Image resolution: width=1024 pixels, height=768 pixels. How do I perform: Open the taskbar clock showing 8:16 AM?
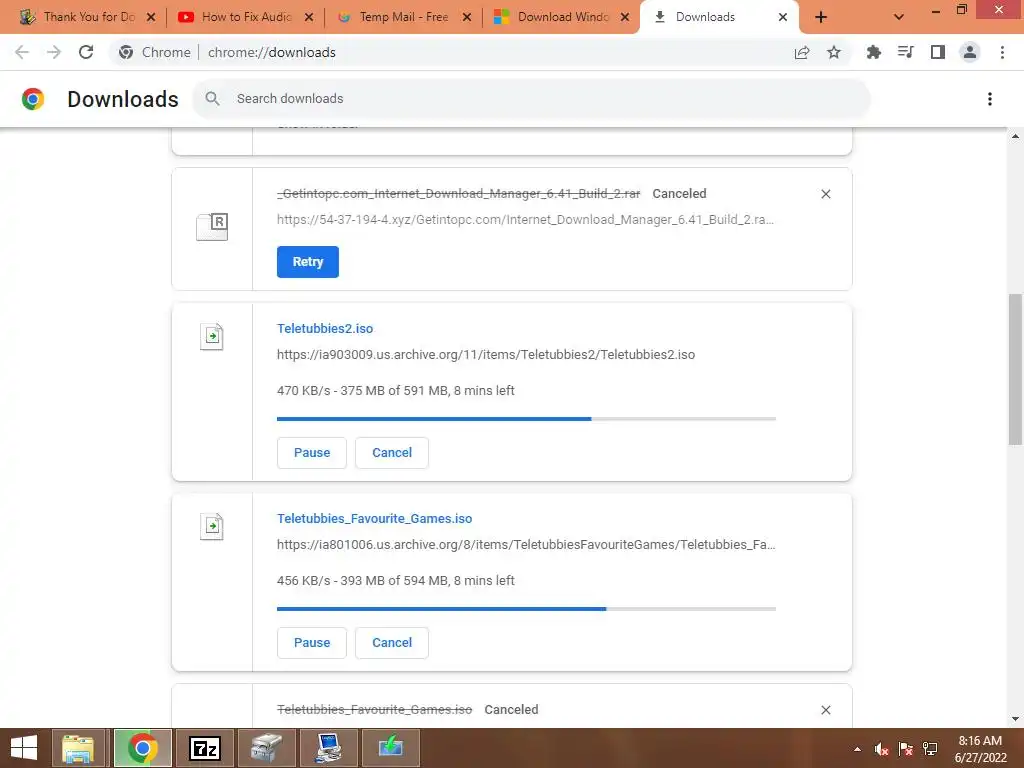pos(980,749)
